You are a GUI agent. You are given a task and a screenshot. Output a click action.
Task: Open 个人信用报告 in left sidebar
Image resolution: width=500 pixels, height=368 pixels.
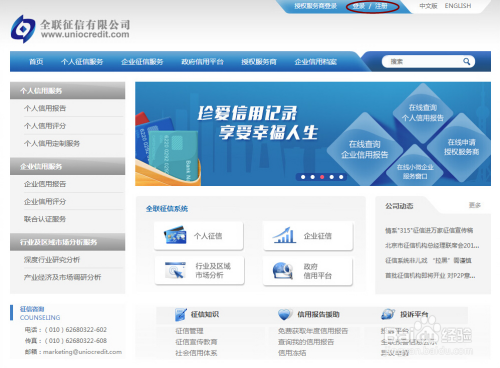pyautogui.click(x=45, y=108)
